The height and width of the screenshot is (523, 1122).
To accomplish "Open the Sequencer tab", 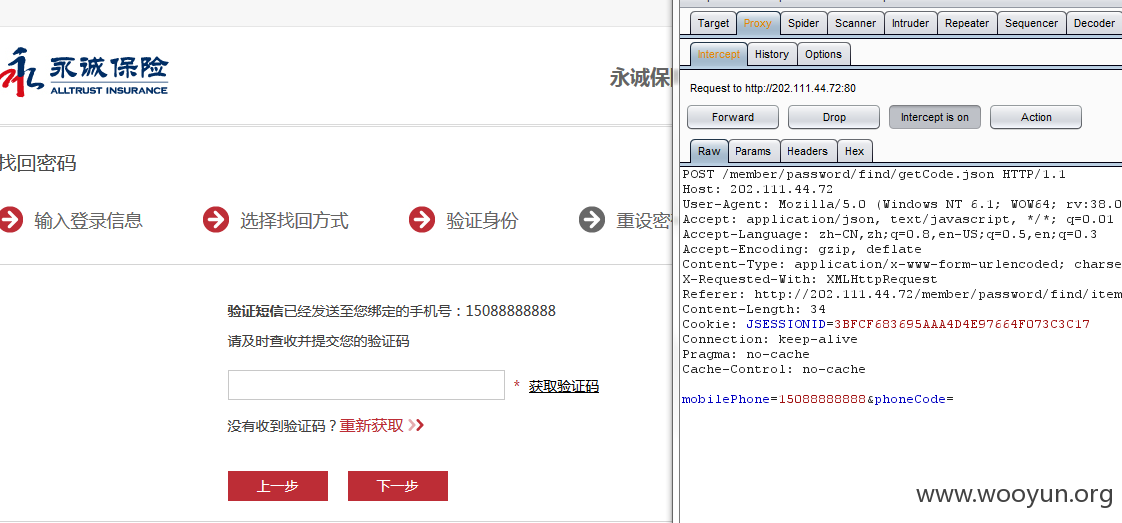I will (1031, 23).
